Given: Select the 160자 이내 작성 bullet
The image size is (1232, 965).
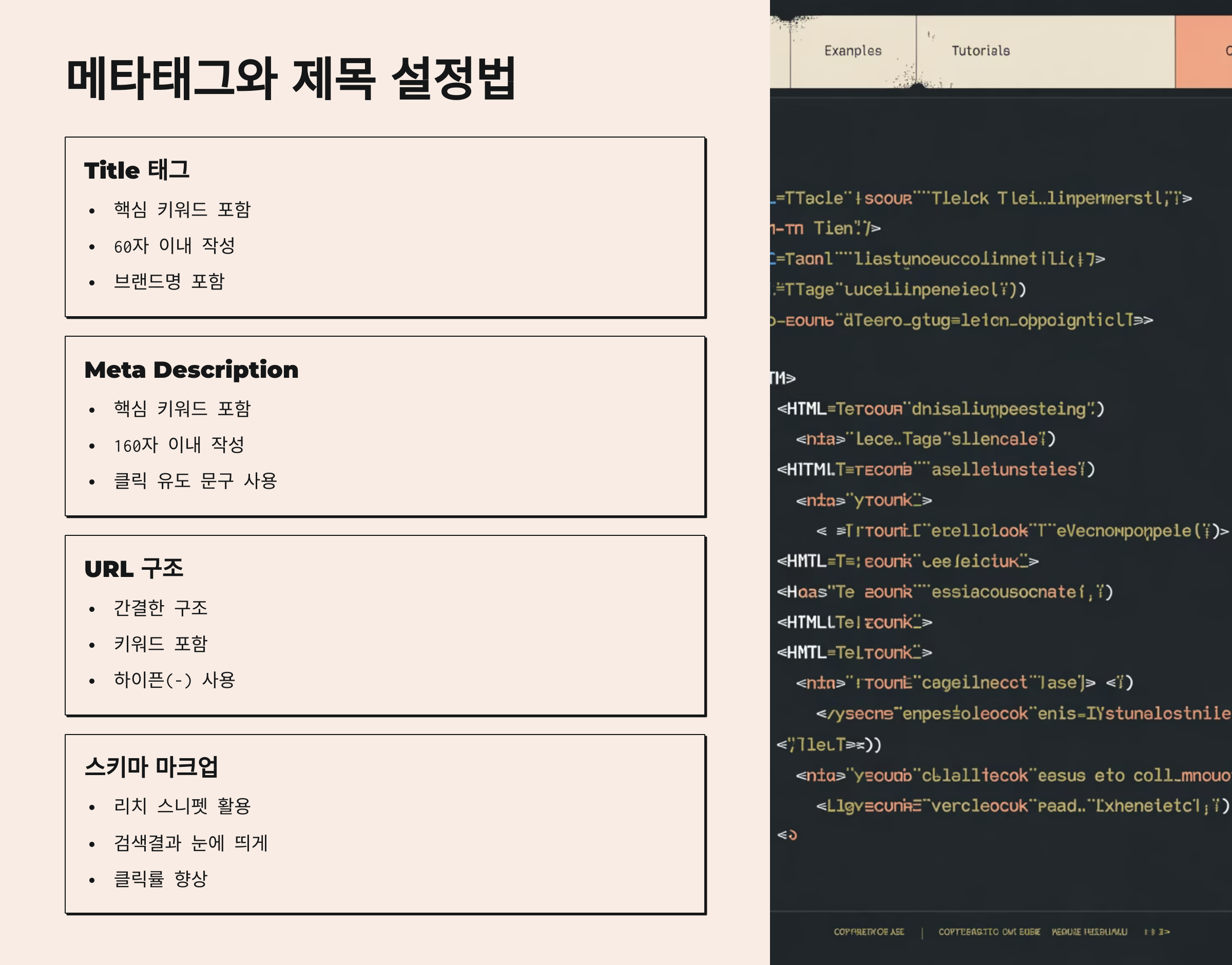Looking at the screenshot, I should [179, 445].
